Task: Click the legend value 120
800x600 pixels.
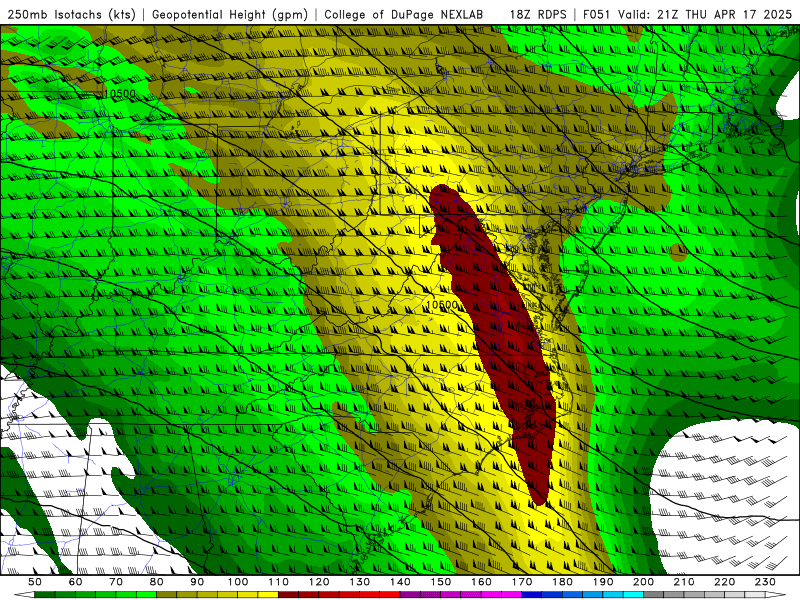Action: [x=319, y=582]
